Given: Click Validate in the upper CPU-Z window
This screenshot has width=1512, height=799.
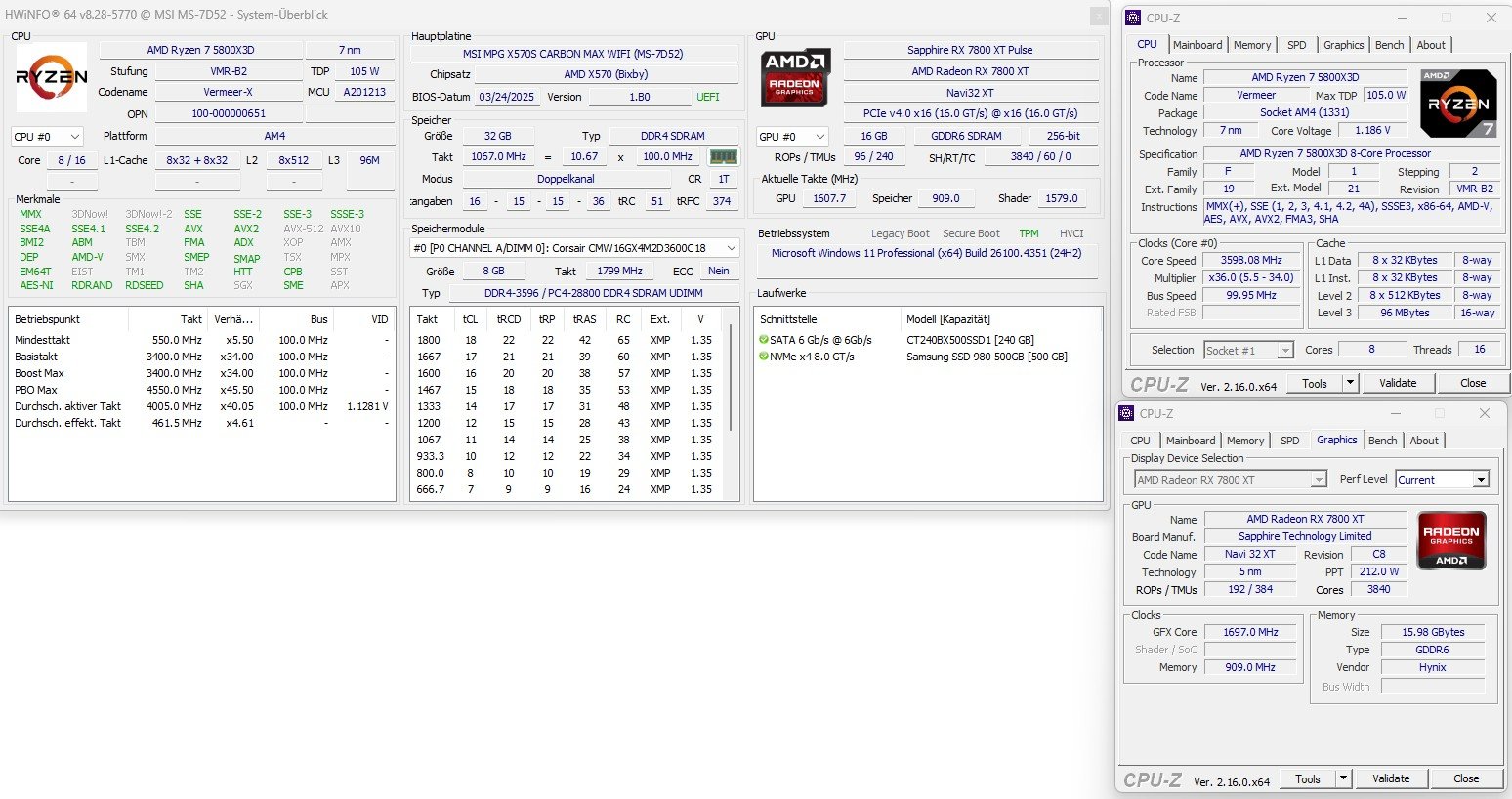Looking at the screenshot, I should (x=1398, y=383).
